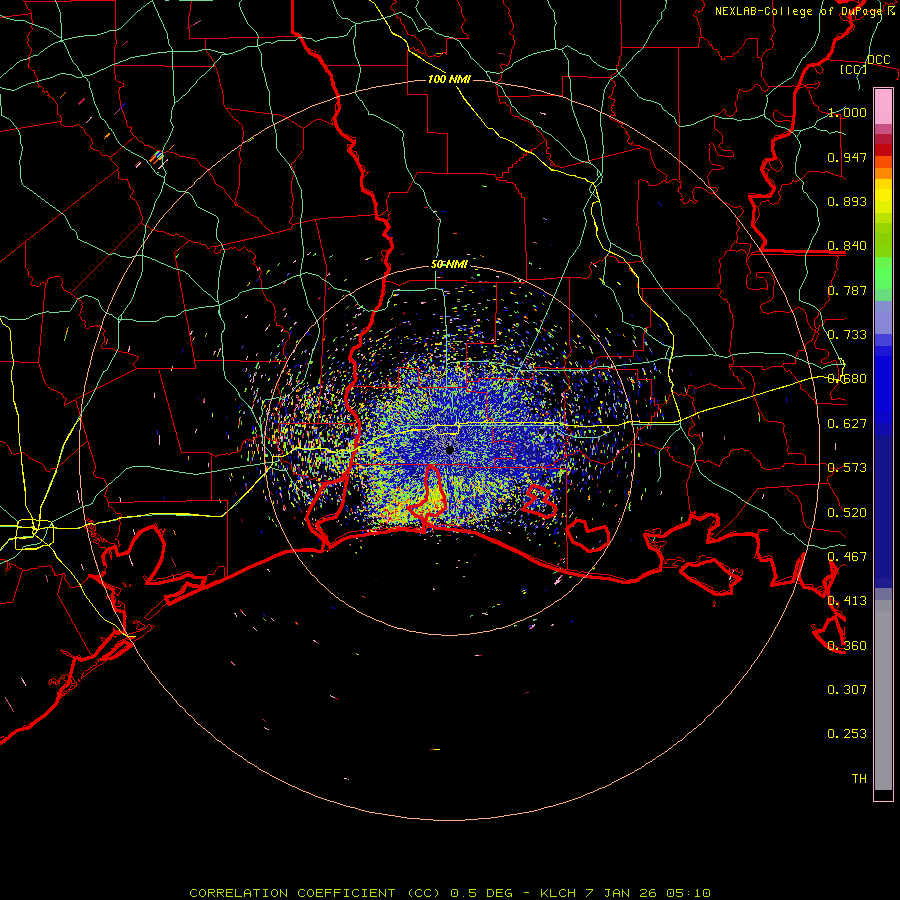The image size is (900, 900).
Task: Click the 50 NMI range ring label
Action: (449, 264)
